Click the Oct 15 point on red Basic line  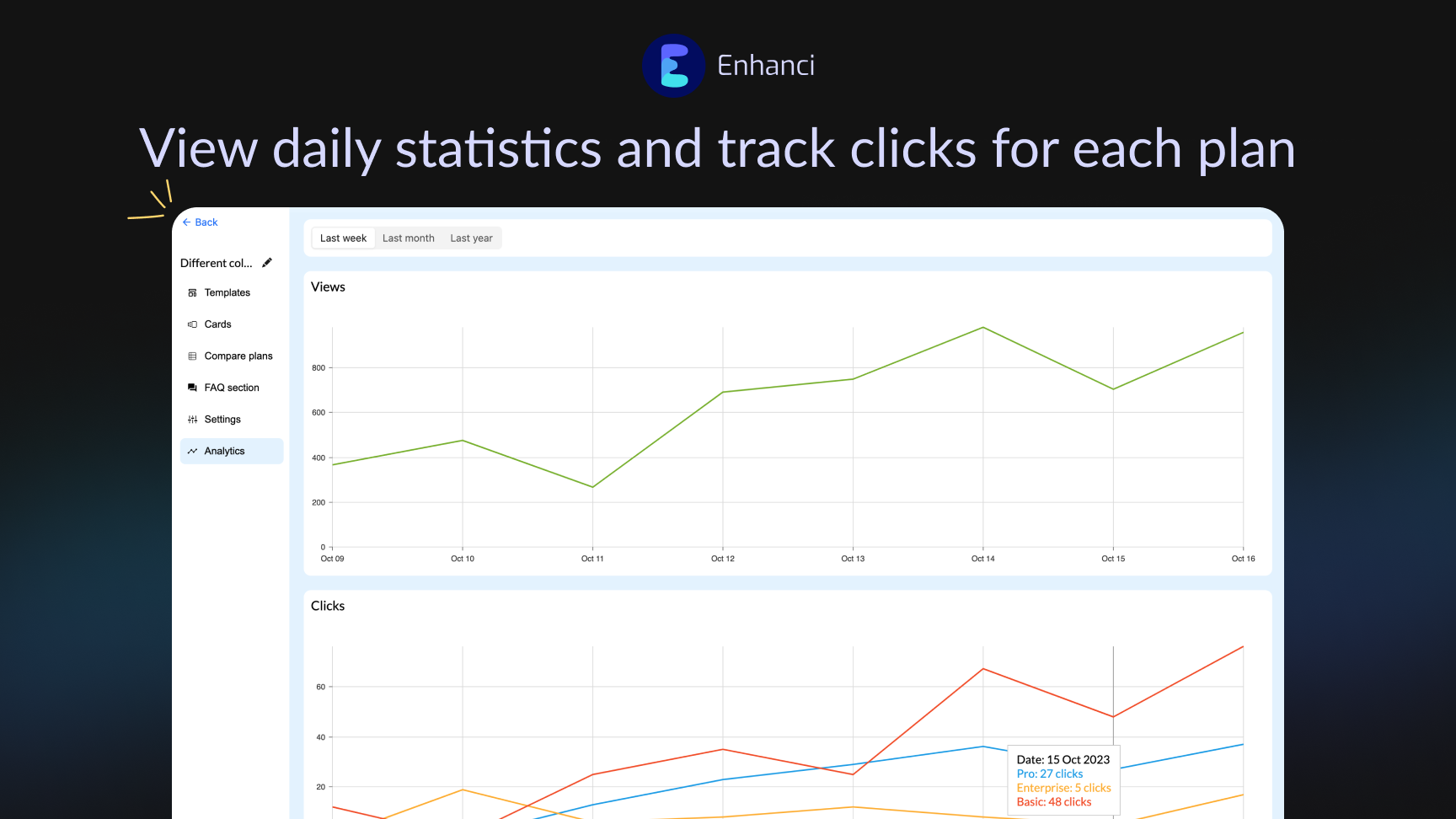click(1113, 717)
